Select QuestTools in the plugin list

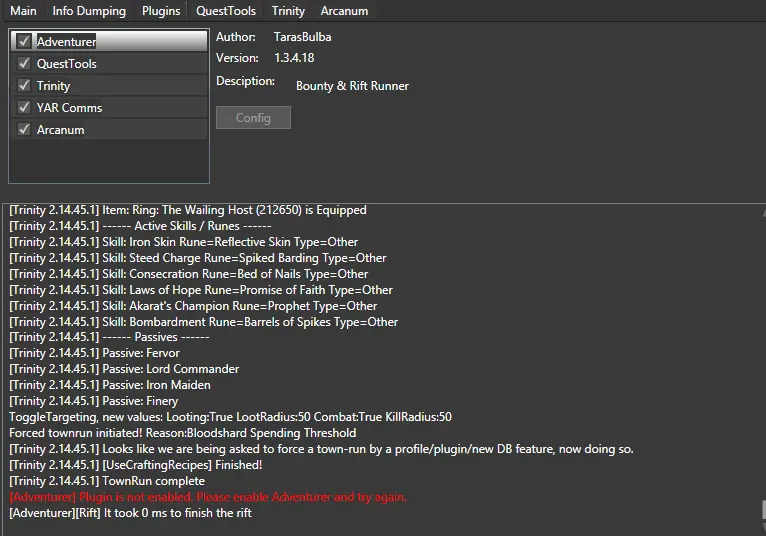(109, 64)
